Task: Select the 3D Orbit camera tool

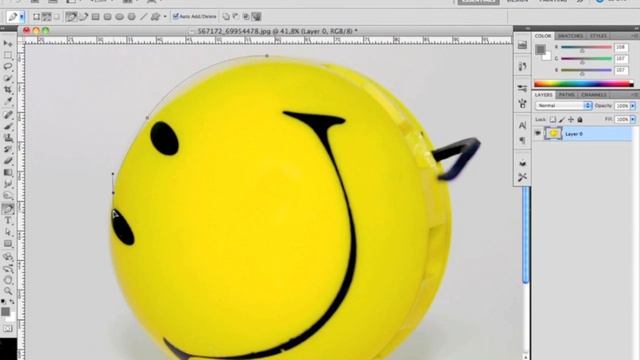Action: click(8, 269)
